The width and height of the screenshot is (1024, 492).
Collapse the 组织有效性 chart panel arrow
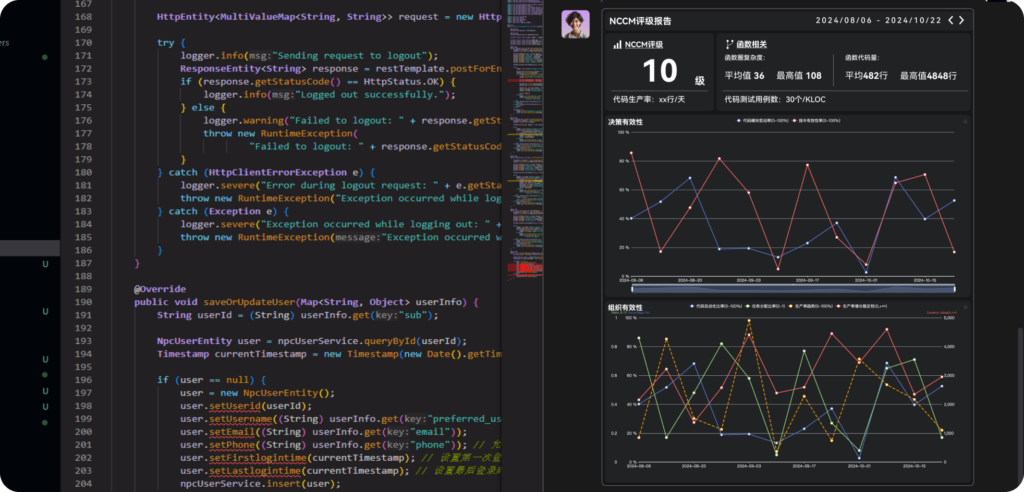(x=964, y=307)
